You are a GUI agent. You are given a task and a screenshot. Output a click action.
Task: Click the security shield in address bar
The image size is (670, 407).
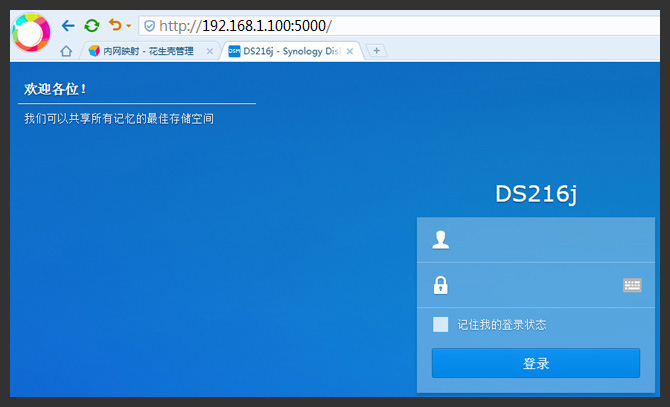(149, 26)
